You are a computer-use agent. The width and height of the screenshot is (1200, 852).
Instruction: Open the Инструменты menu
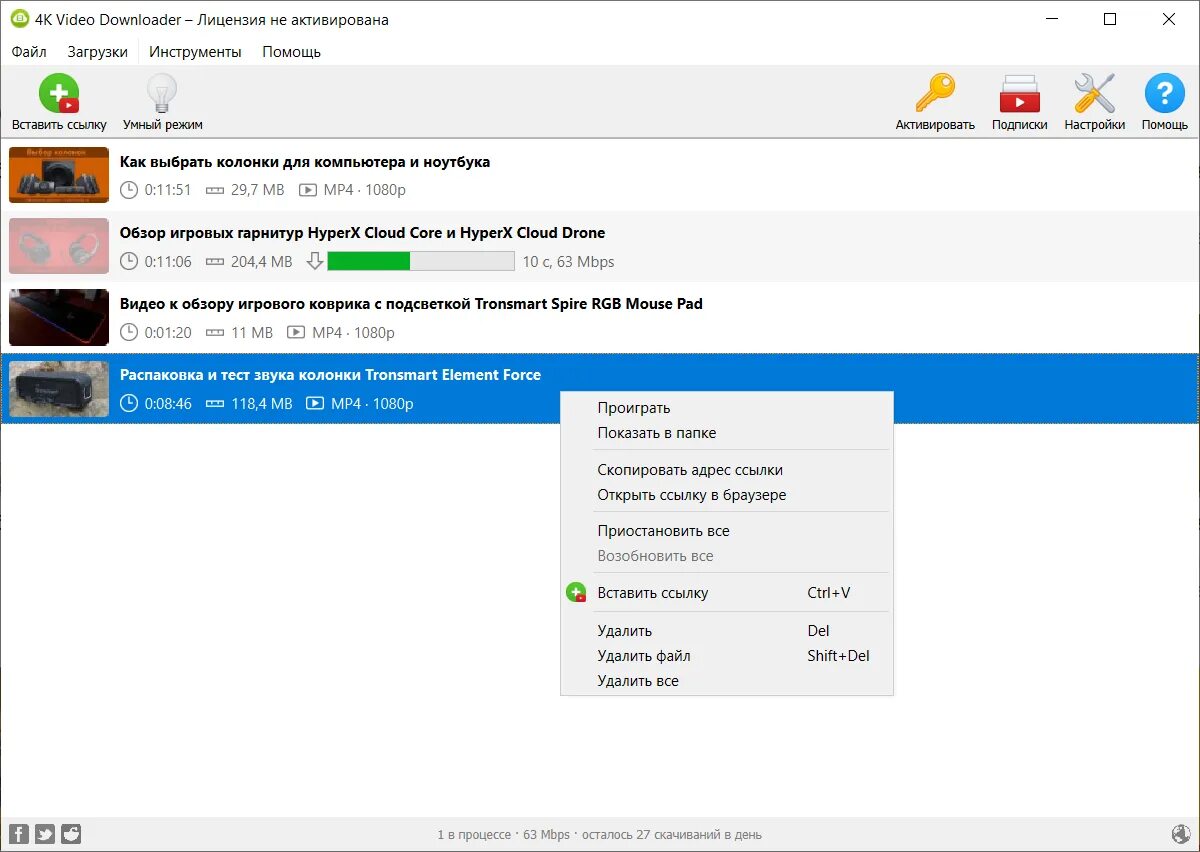[x=196, y=52]
